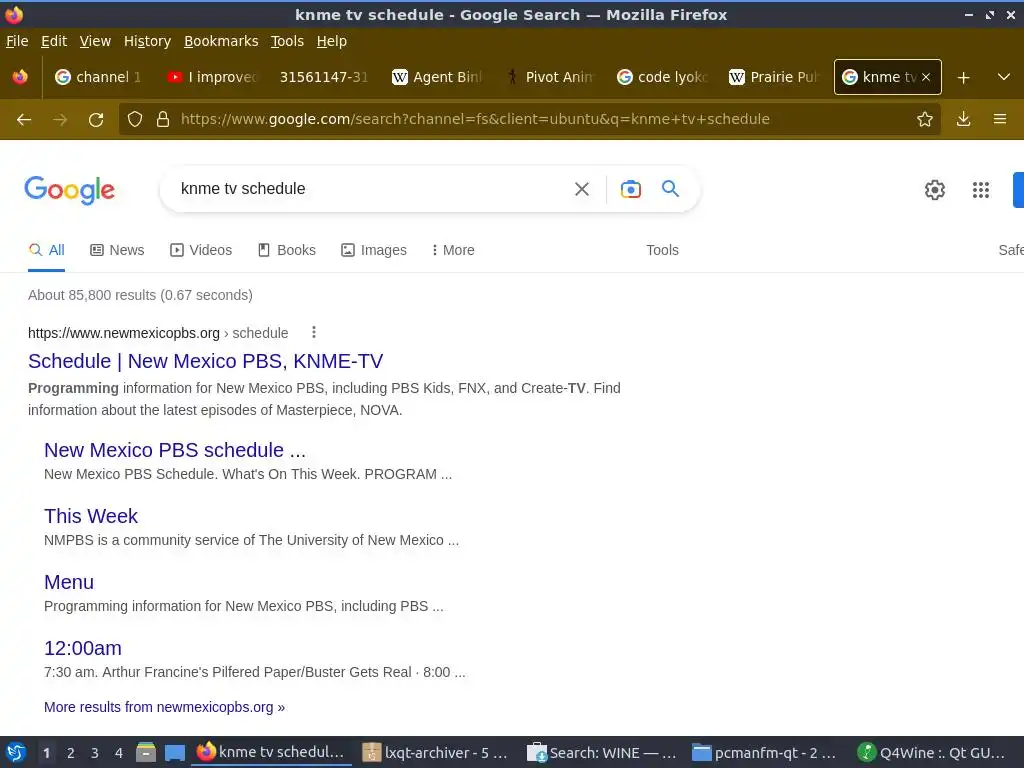The image size is (1024, 768).
Task: Open the View menu
Action: [95, 41]
